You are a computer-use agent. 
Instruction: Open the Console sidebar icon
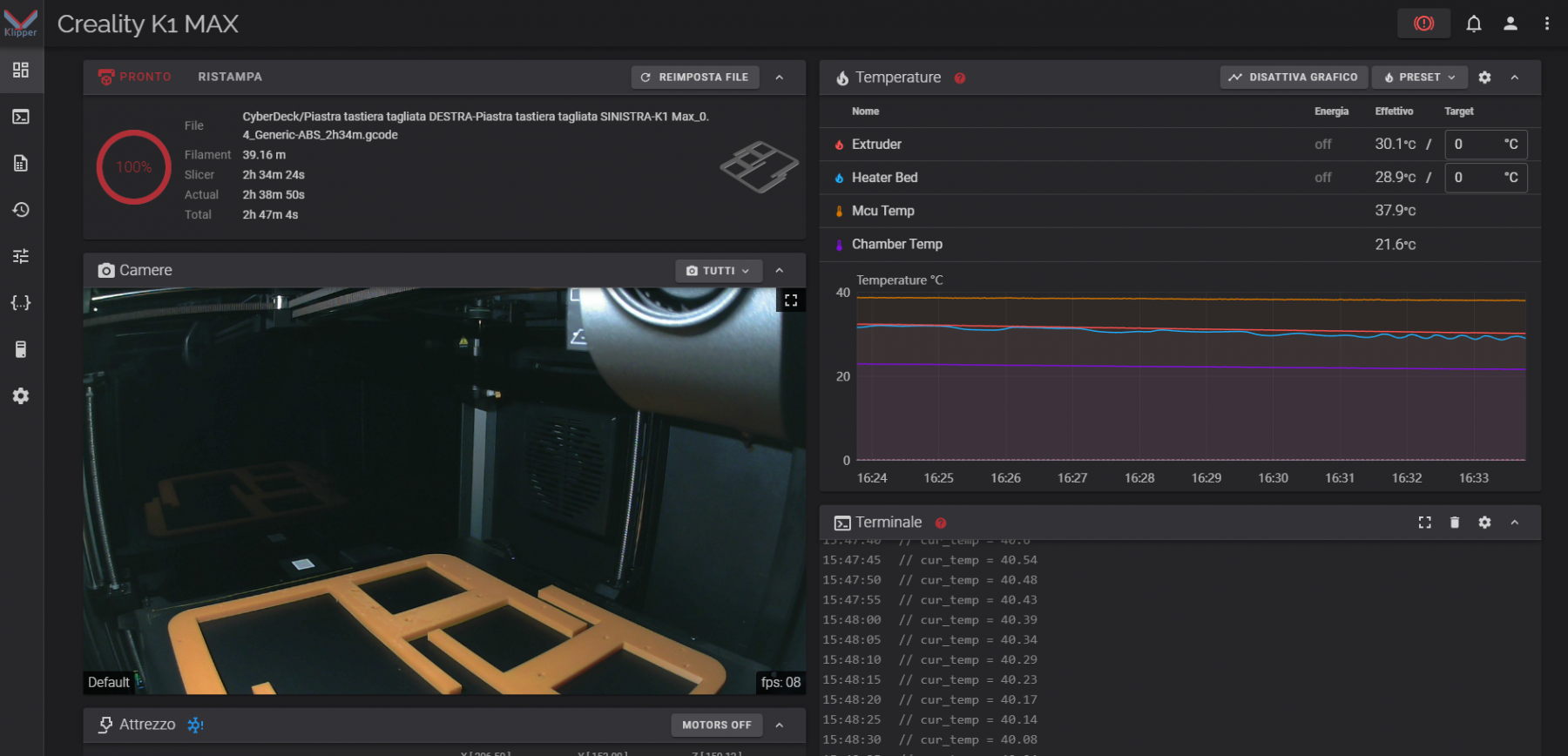(21, 117)
